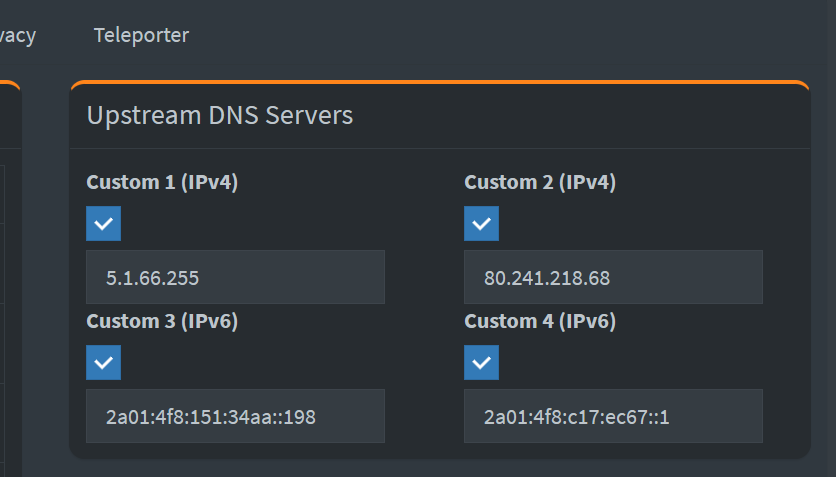836x477 pixels.
Task: Click the Upstream DNS Servers heading
Action: [x=220, y=115]
